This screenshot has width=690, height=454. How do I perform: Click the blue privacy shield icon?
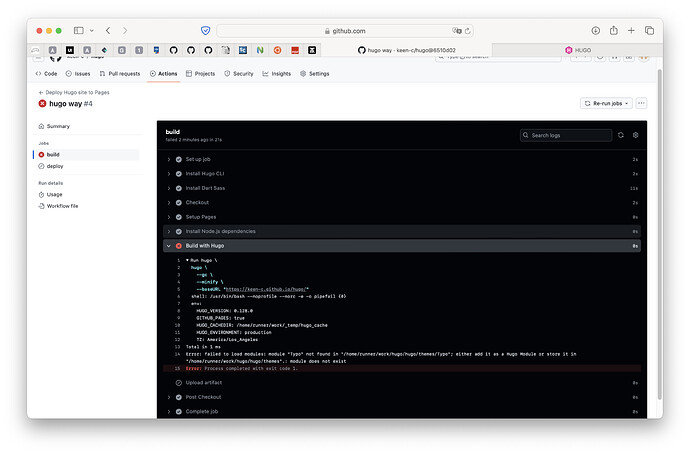[206, 30]
